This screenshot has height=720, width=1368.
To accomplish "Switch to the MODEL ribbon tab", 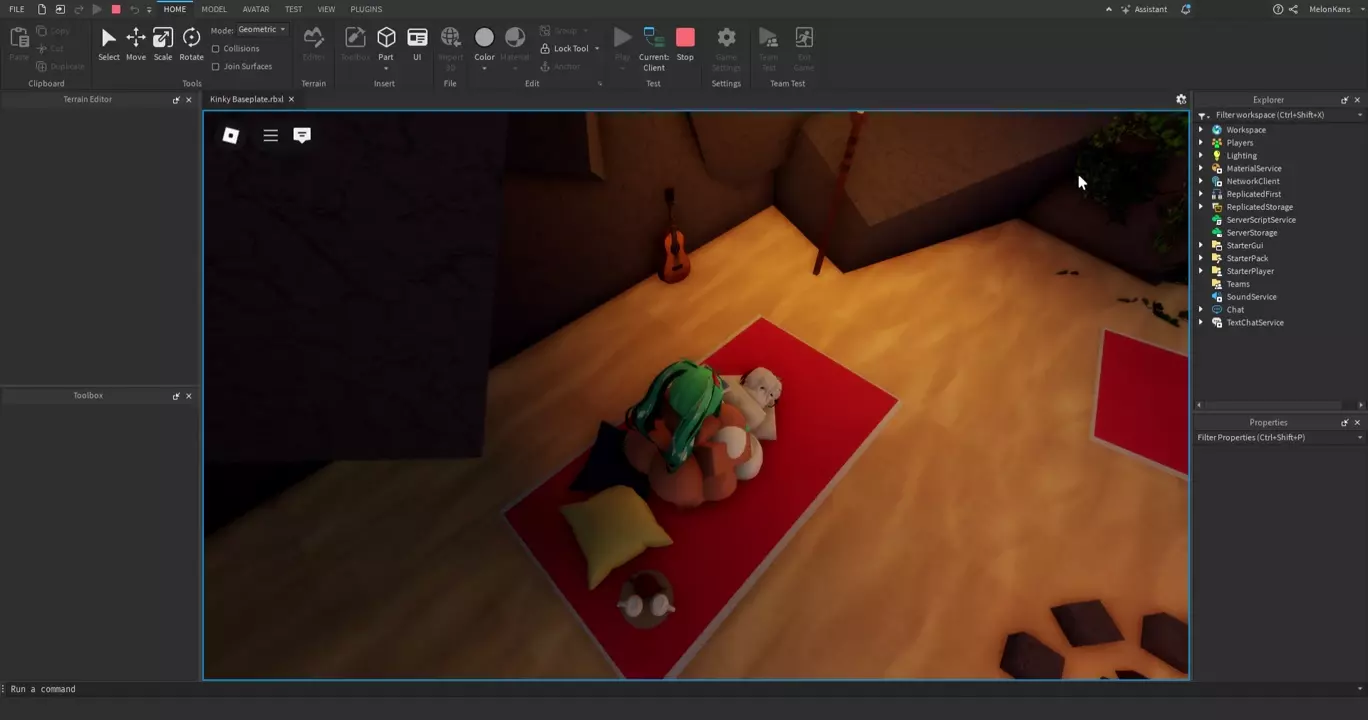I will coord(214,9).
